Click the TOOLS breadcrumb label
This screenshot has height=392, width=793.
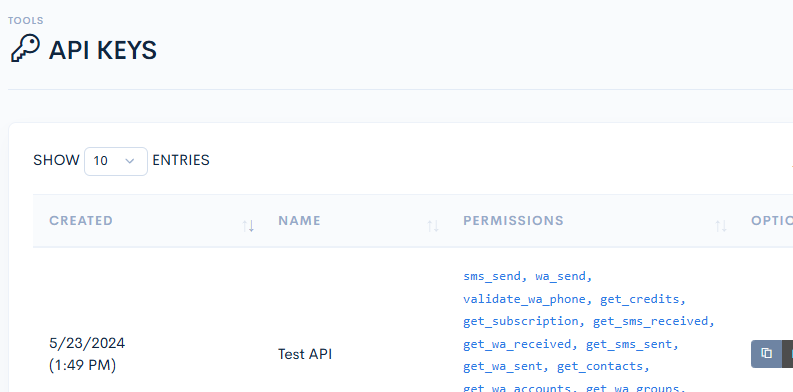click(x=26, y=21)
